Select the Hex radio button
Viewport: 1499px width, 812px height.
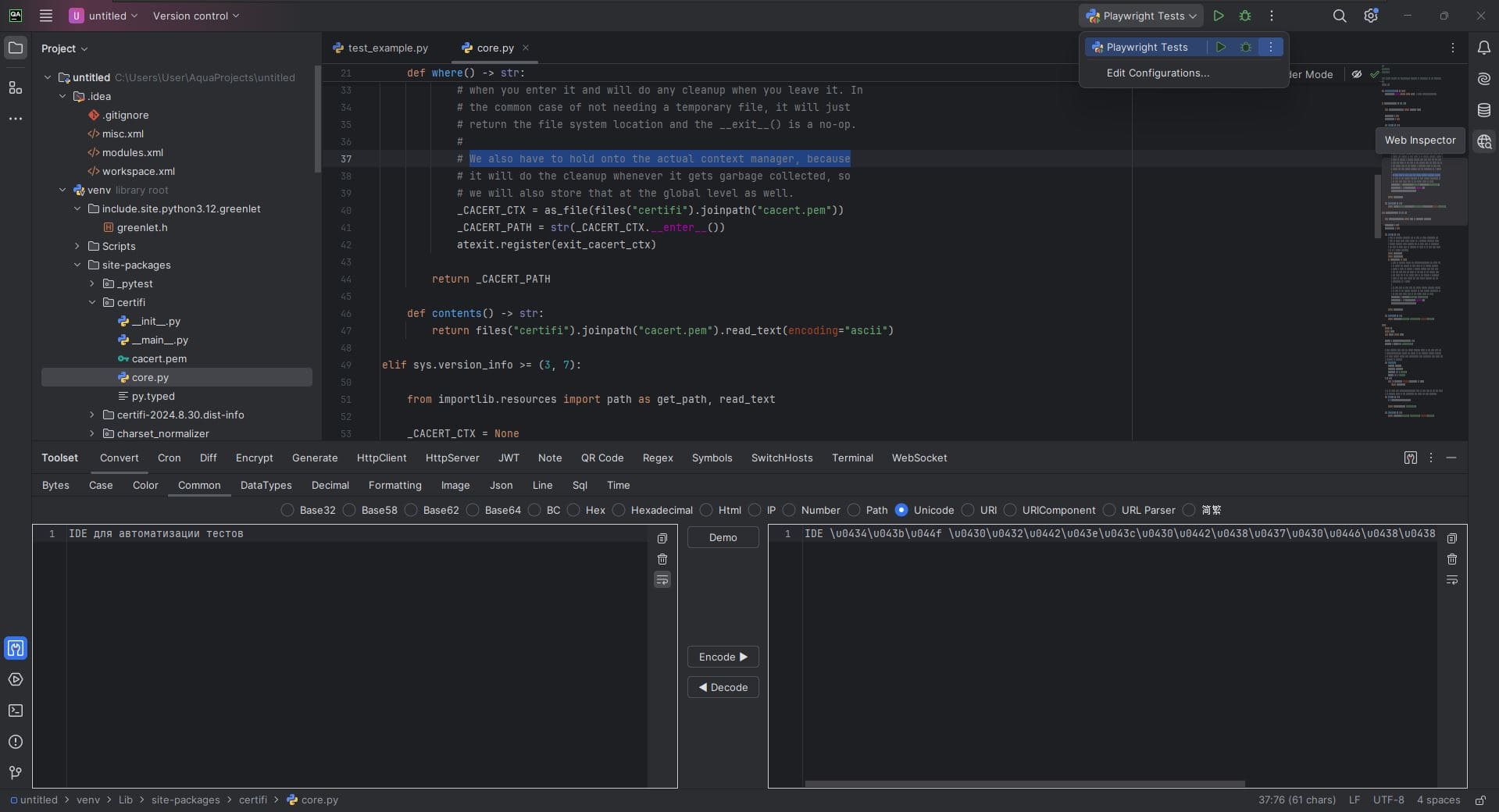(573, 510)
